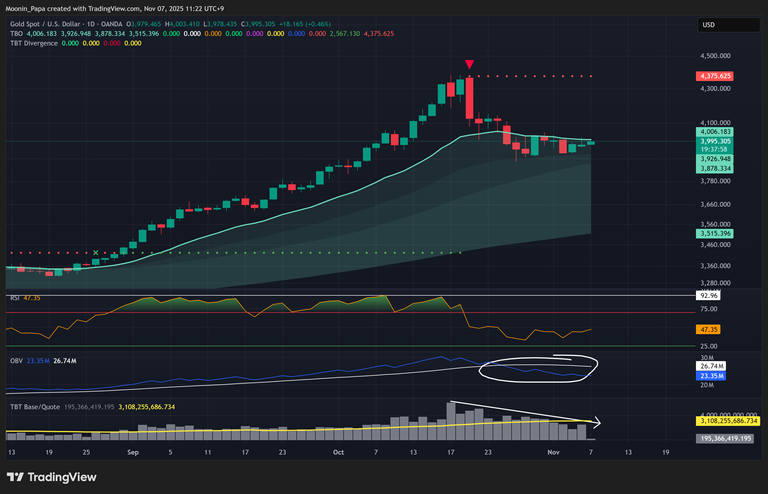Click the small x marker on the lower dotted line
The height and width of the screenshot is (494, 768).
point(95,252)
